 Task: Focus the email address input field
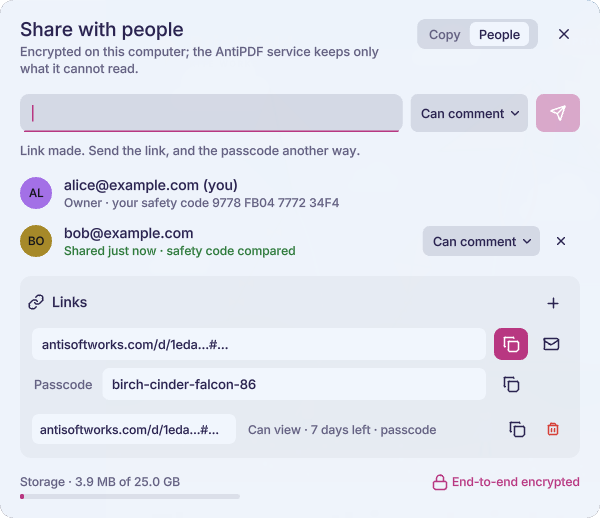click(211, 113)
